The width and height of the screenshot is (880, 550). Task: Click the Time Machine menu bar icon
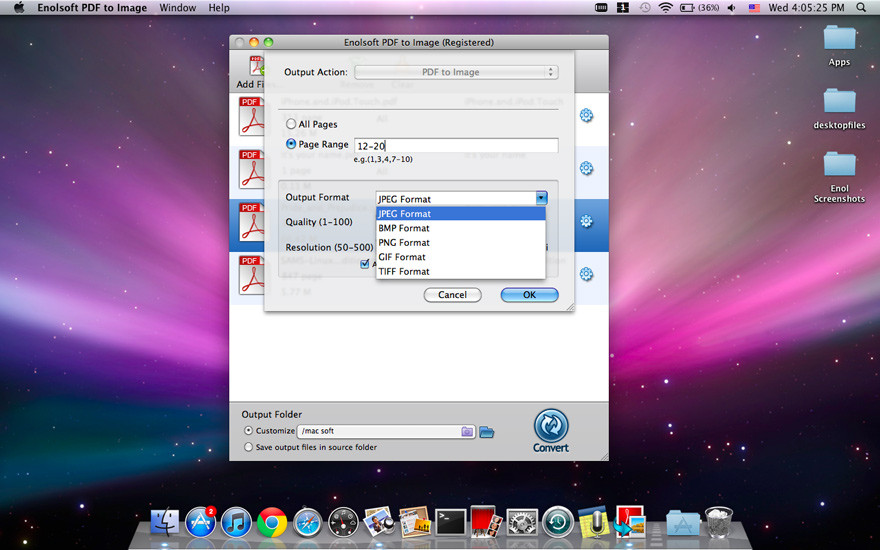645,8
